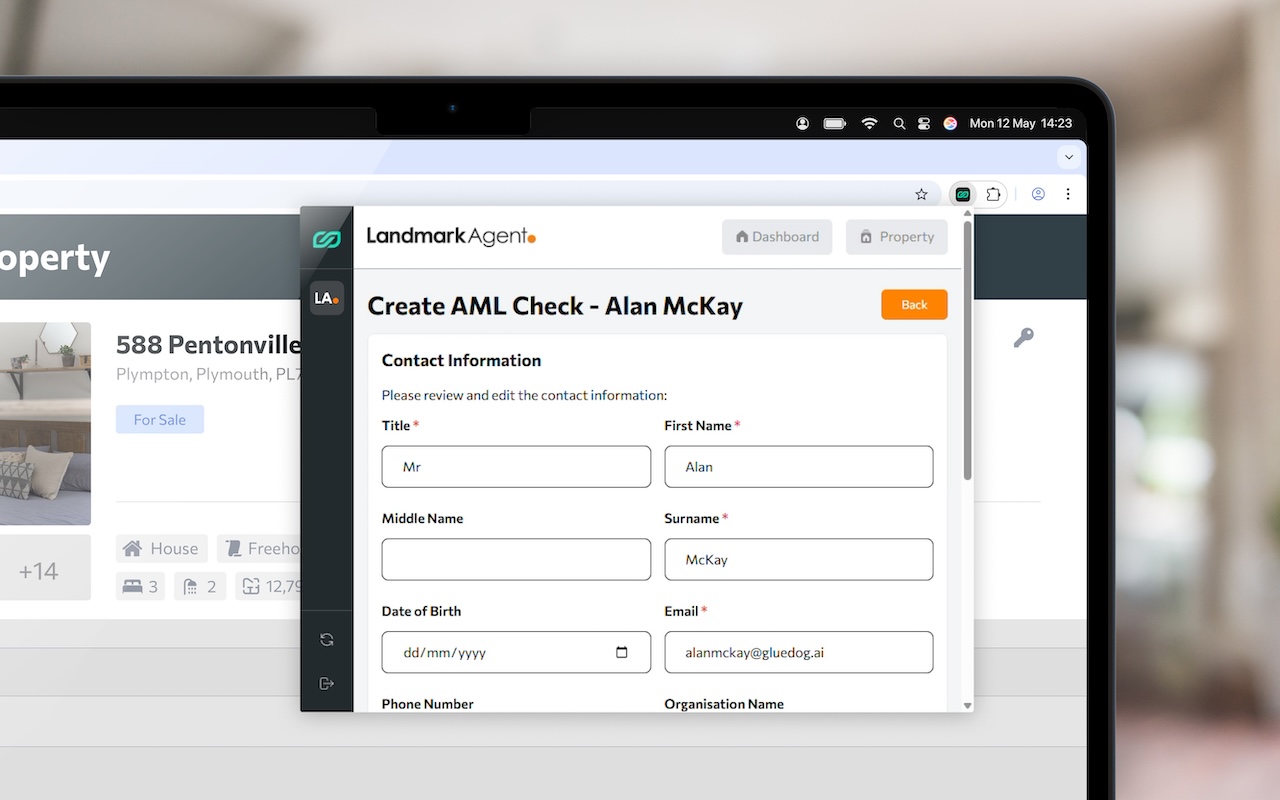
Task: Click the 3 bedrooms tag
Action: (x=141, y=586)
